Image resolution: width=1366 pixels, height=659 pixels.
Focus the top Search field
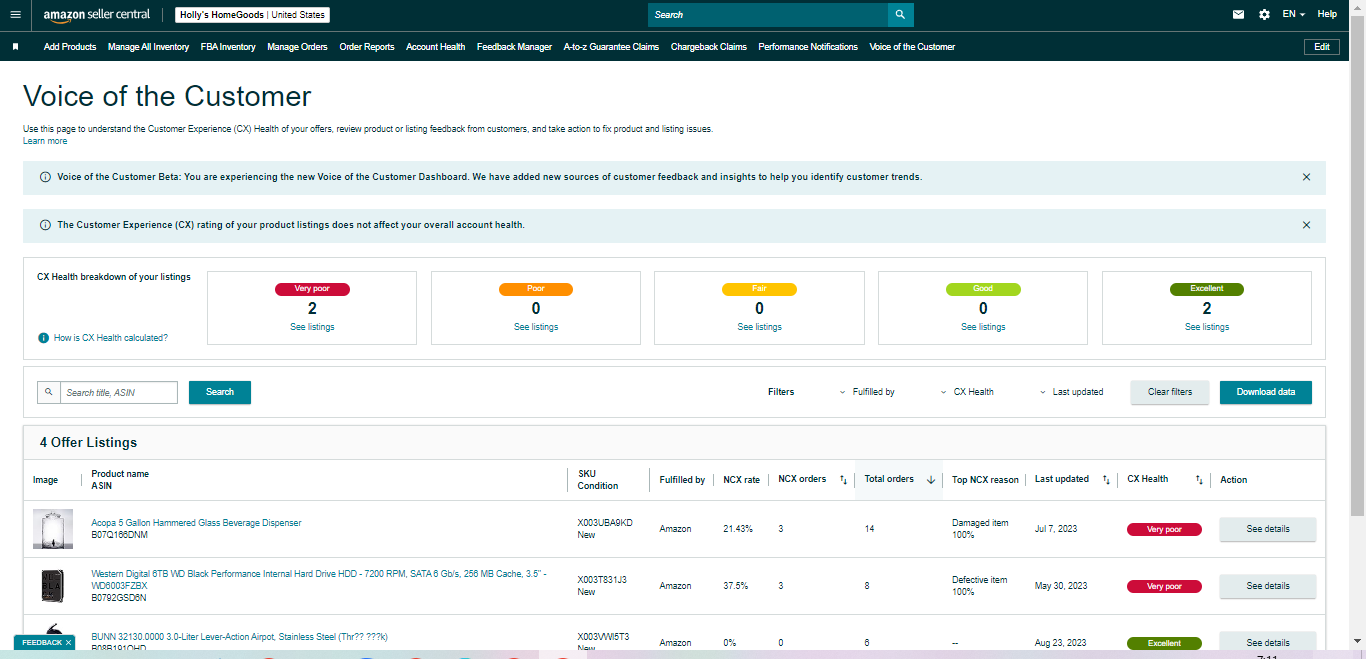click(768, 15)
